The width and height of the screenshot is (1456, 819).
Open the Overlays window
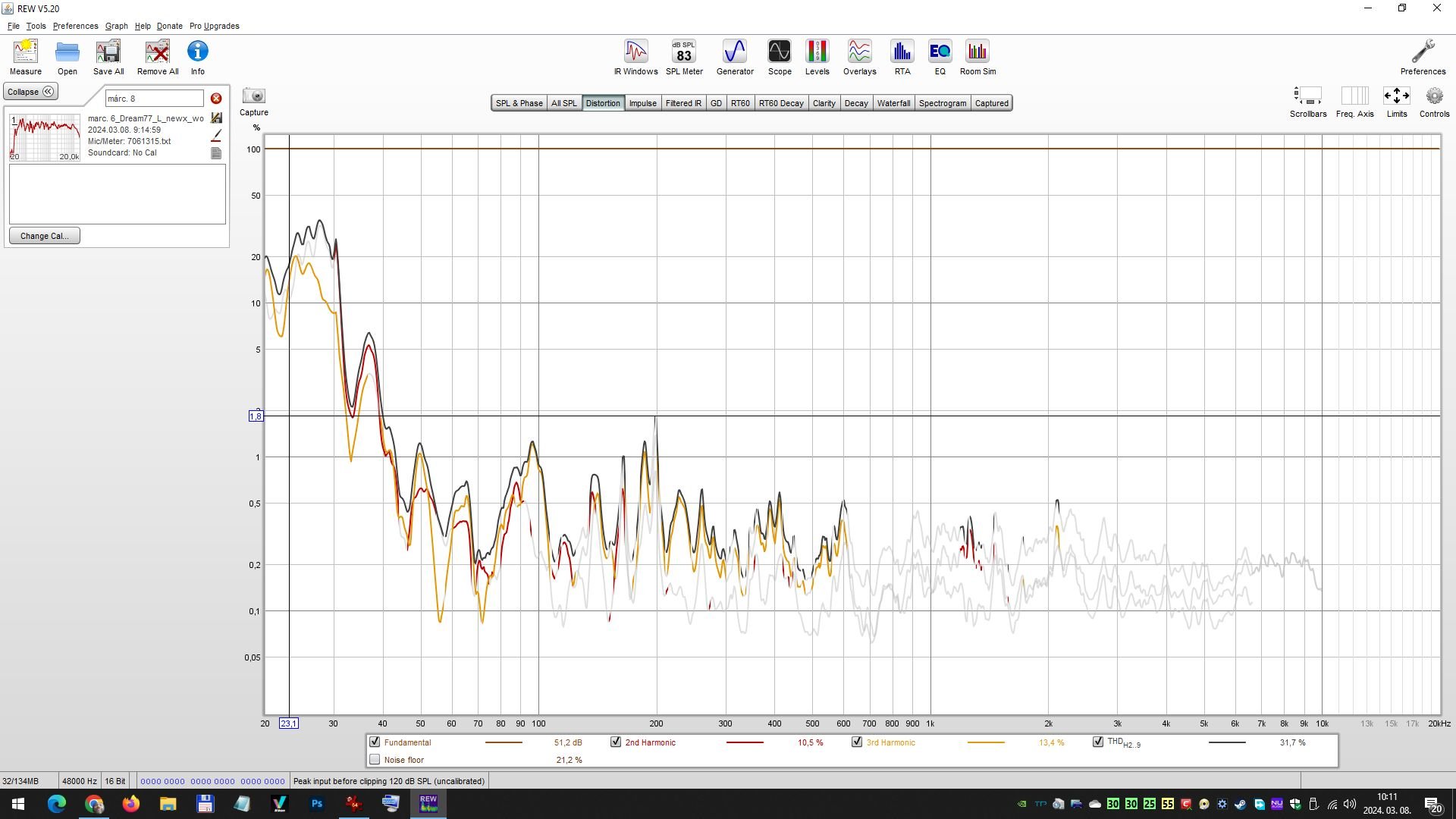click(x=858, y=58)
